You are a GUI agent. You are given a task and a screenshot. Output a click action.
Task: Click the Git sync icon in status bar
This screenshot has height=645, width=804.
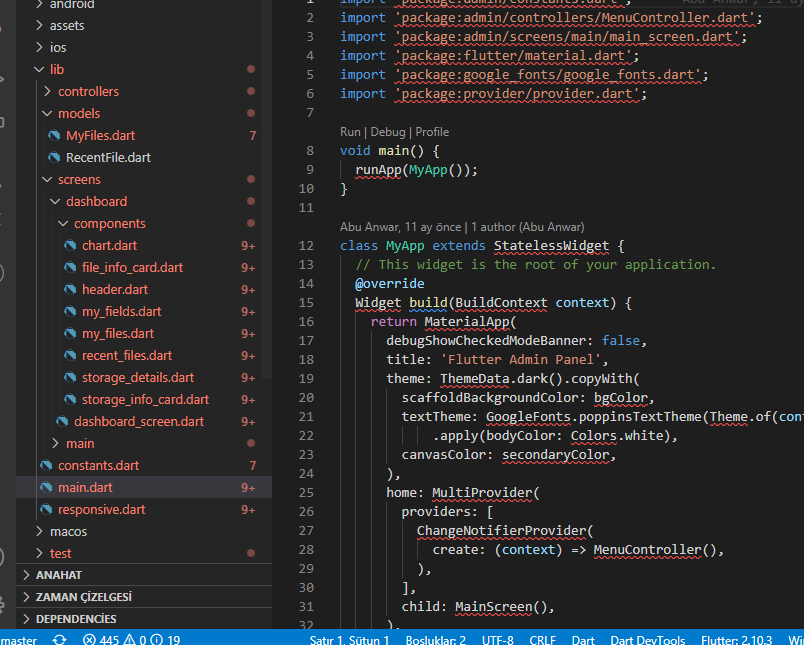(60, 640)
